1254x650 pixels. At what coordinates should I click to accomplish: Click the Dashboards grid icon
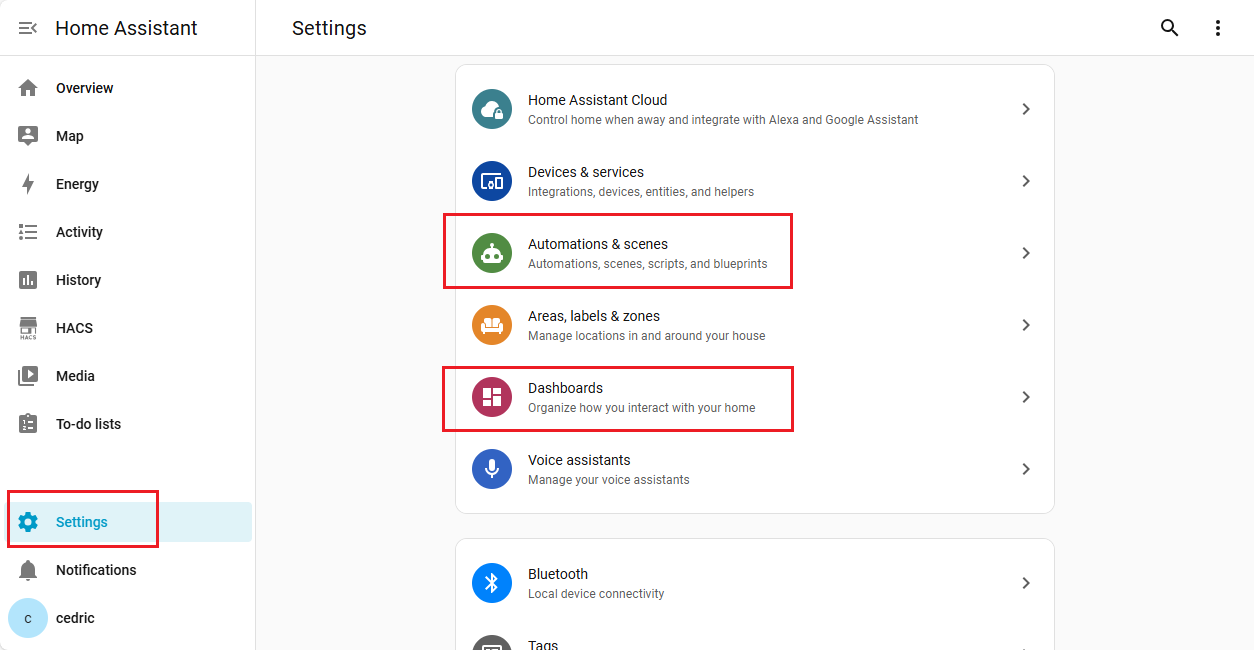coord(491,397)
